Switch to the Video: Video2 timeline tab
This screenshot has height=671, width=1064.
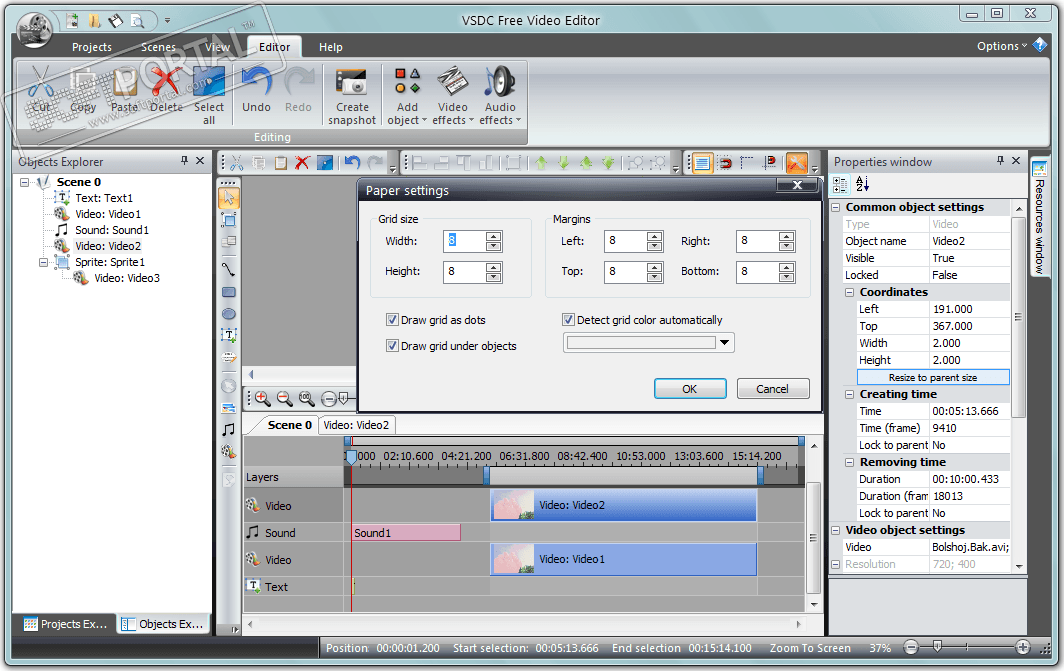pos(356,425)
